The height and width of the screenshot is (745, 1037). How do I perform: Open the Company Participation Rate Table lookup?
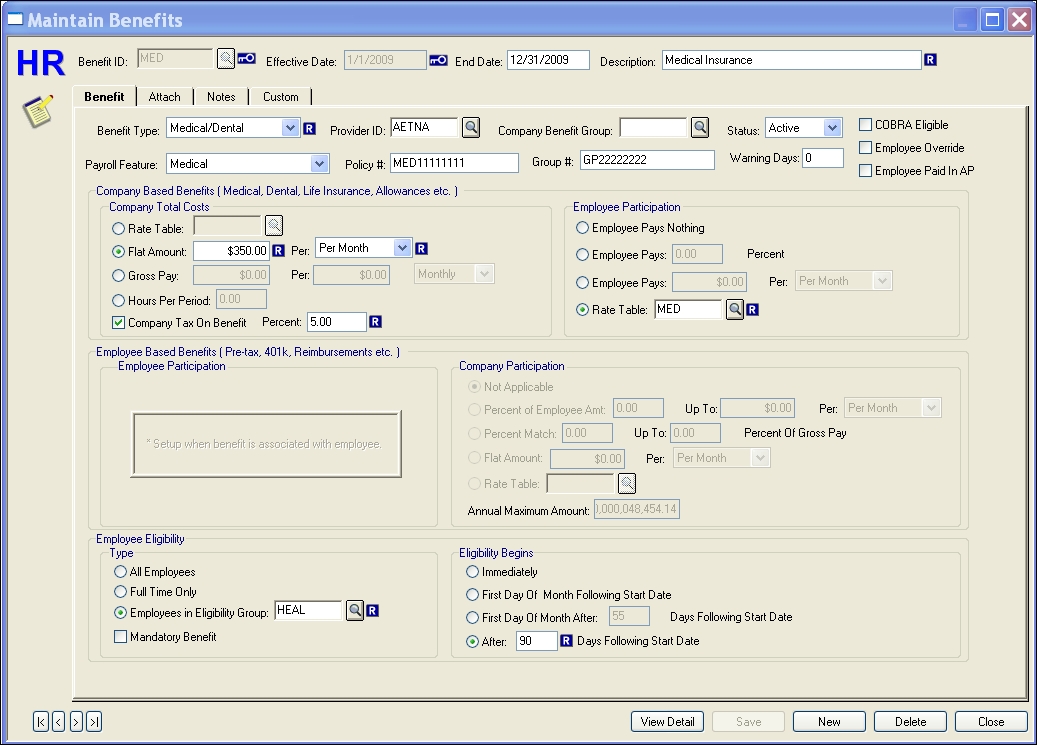(x=627, y=484)
